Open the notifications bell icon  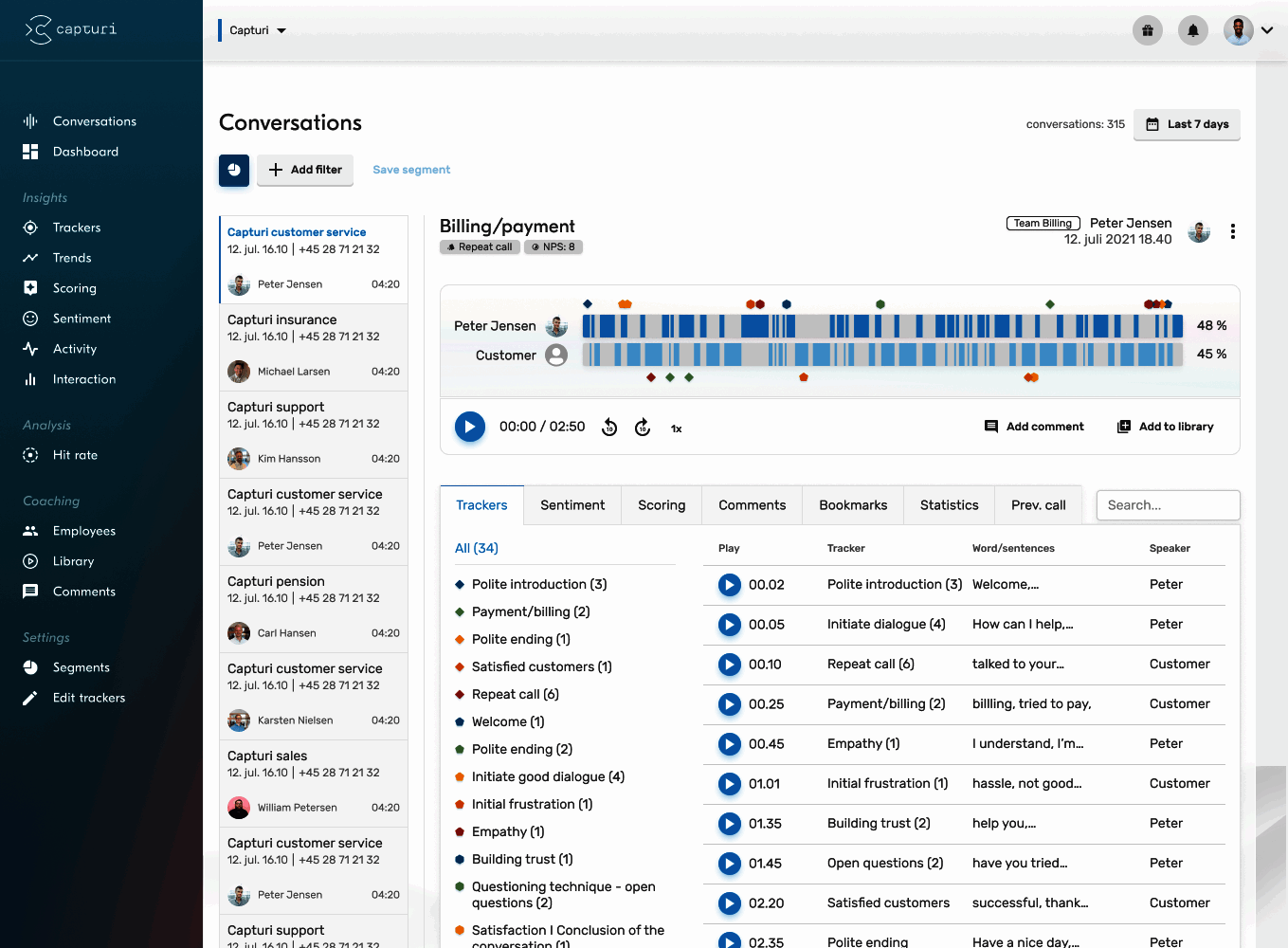tap(1192, 29)
